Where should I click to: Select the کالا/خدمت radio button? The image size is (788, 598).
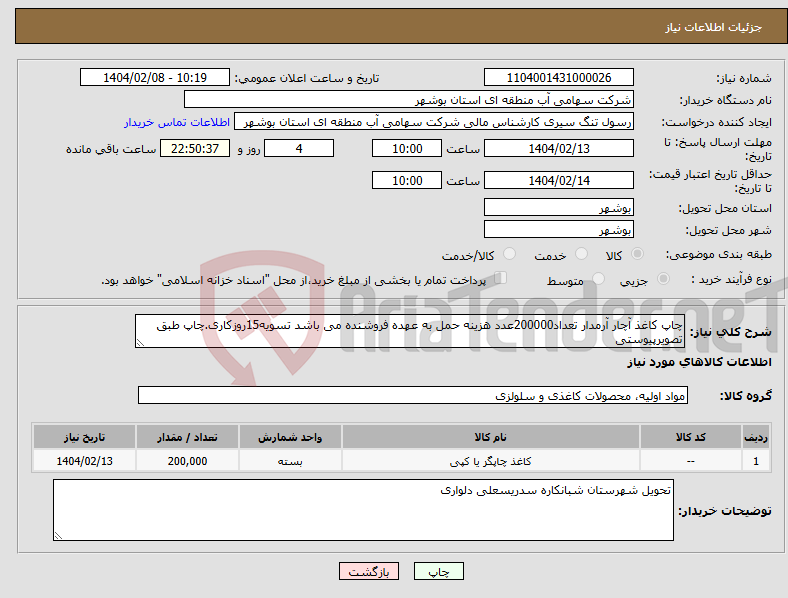[x=509, y=254]
